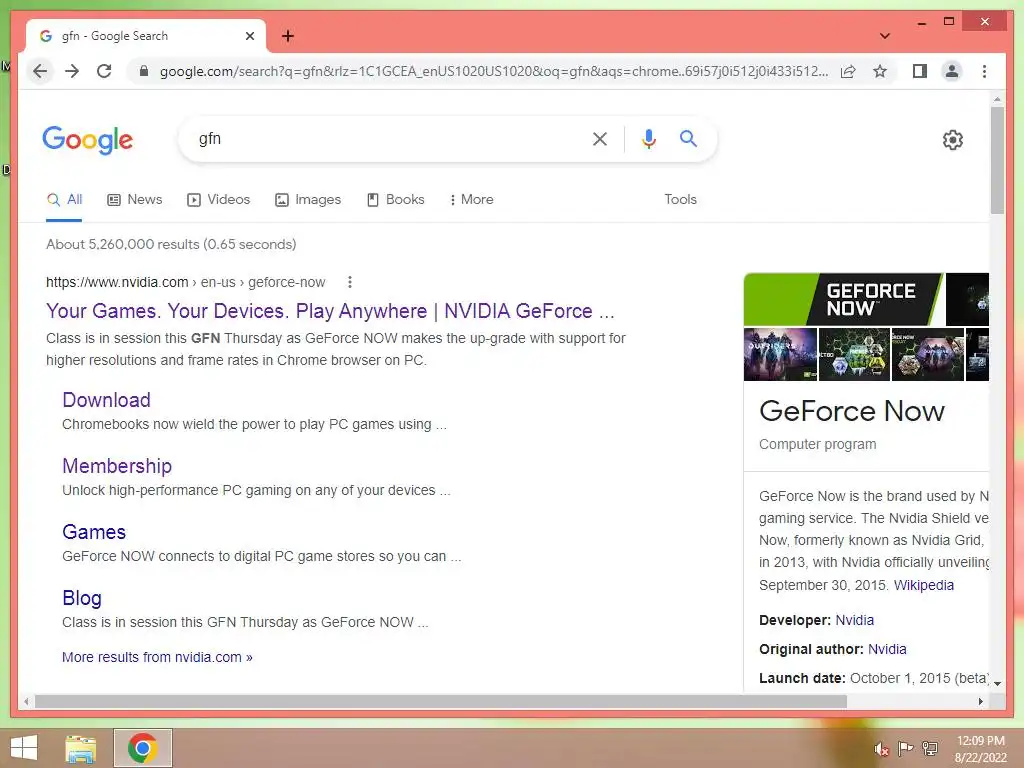Open the network tray icon

[930, 748]
